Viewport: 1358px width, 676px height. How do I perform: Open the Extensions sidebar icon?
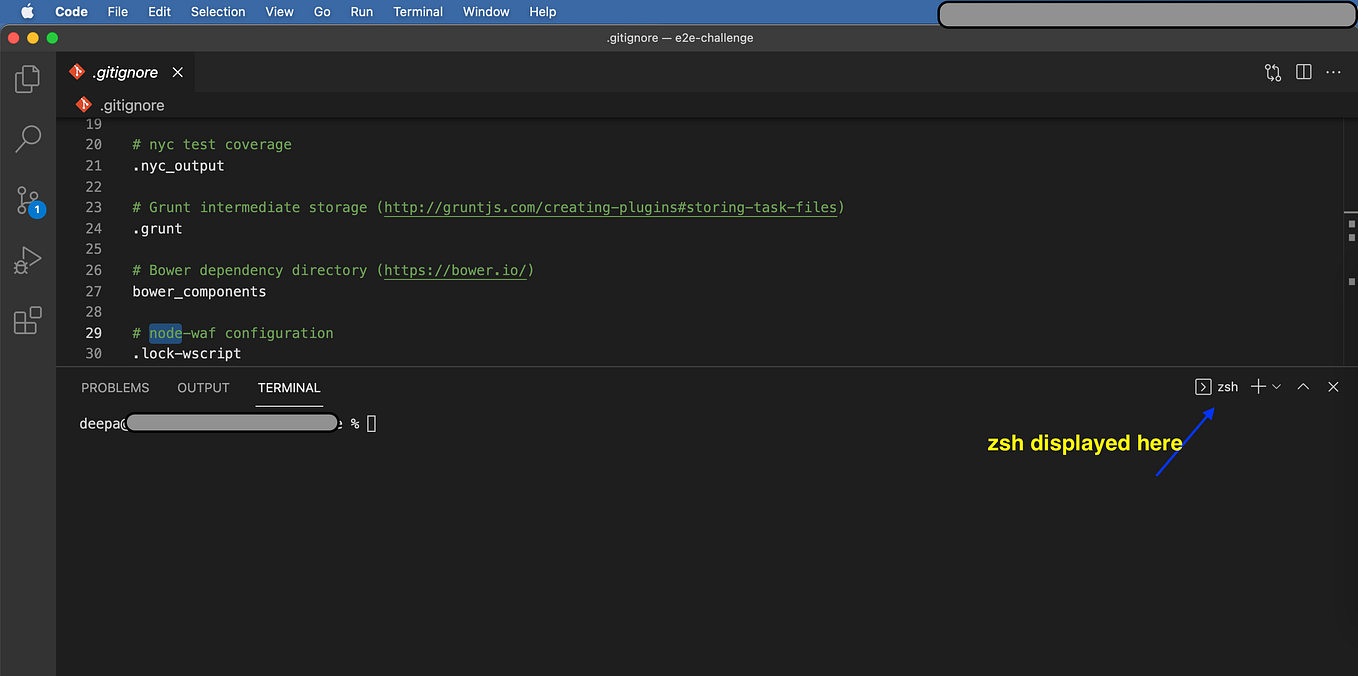pos(27,319)
